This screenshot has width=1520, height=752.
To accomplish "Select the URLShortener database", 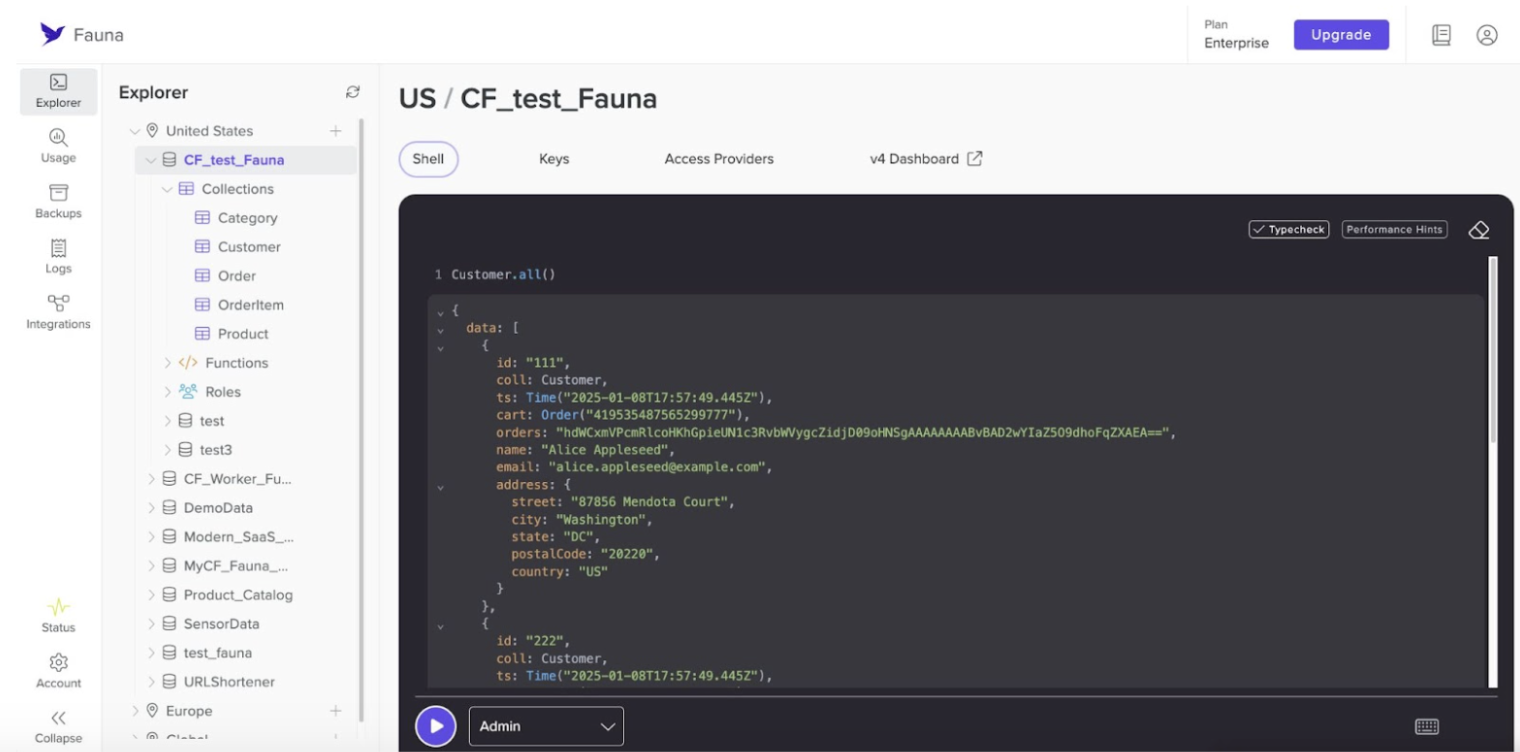I will point(229,682).
